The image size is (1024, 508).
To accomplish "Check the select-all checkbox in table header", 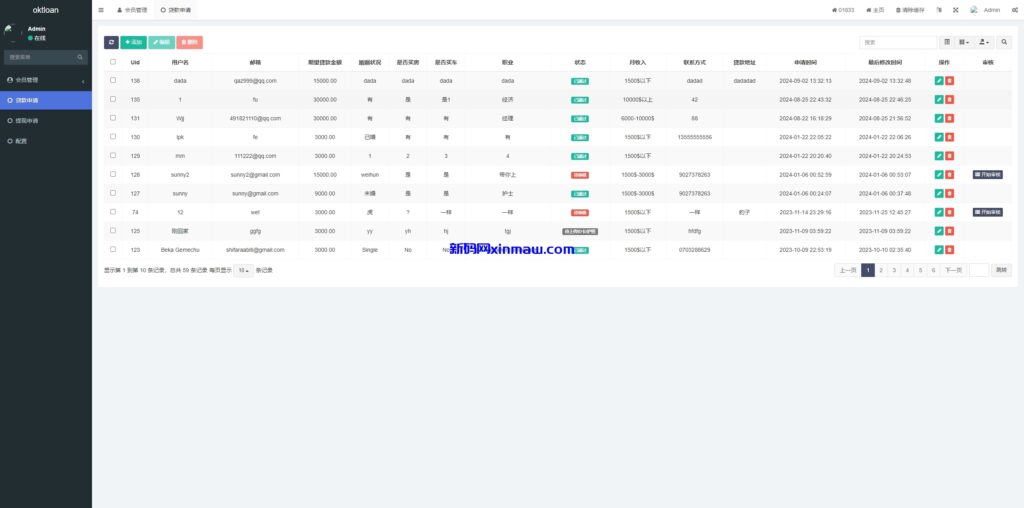I will point(113,61).
